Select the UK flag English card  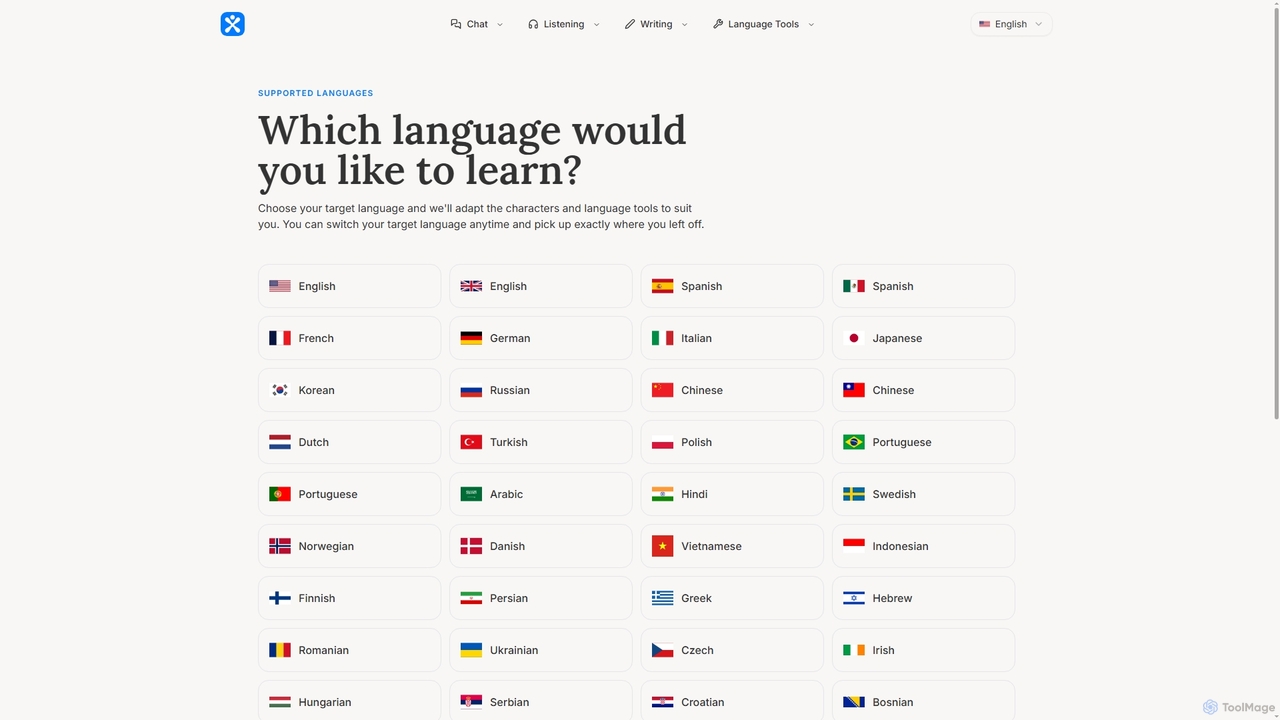[x=540, y=286]
